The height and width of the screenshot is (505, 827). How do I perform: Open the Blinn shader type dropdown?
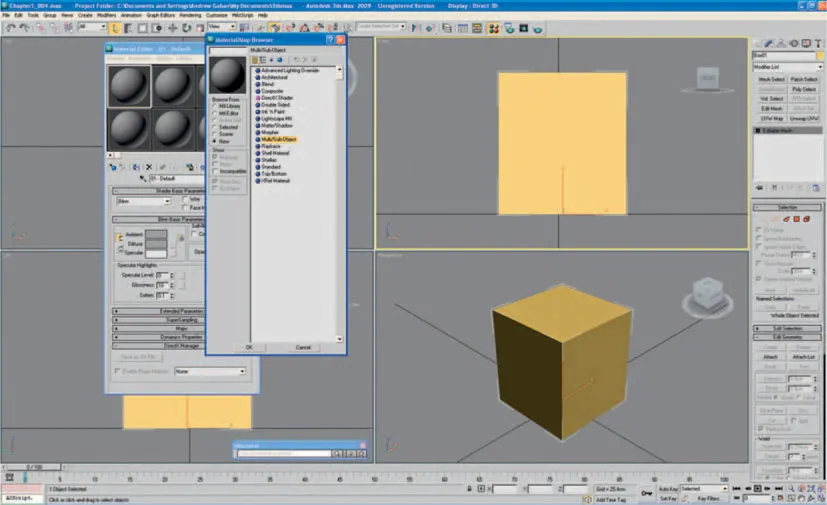[x=143, y=201]
